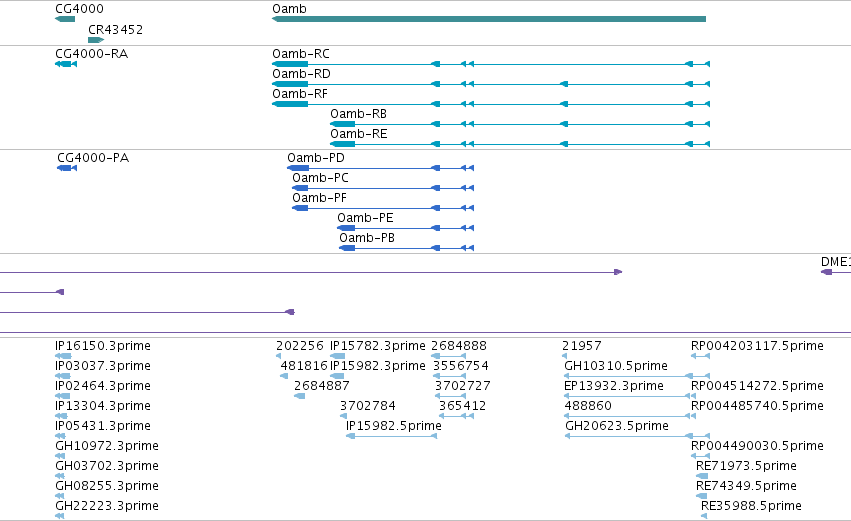Click the 488860 feature label
Viewport: 851px width, 521px height.
pos(588,406)
